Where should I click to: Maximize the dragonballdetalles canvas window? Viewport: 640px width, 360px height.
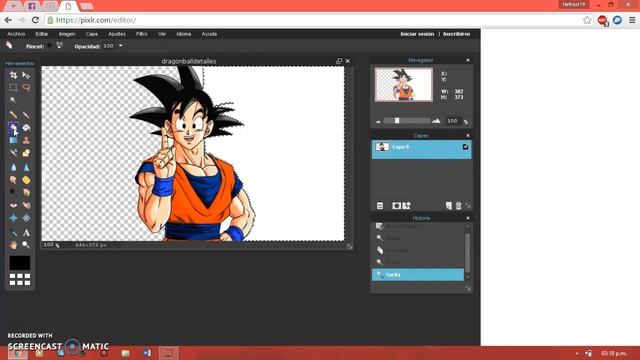(339, 61)
